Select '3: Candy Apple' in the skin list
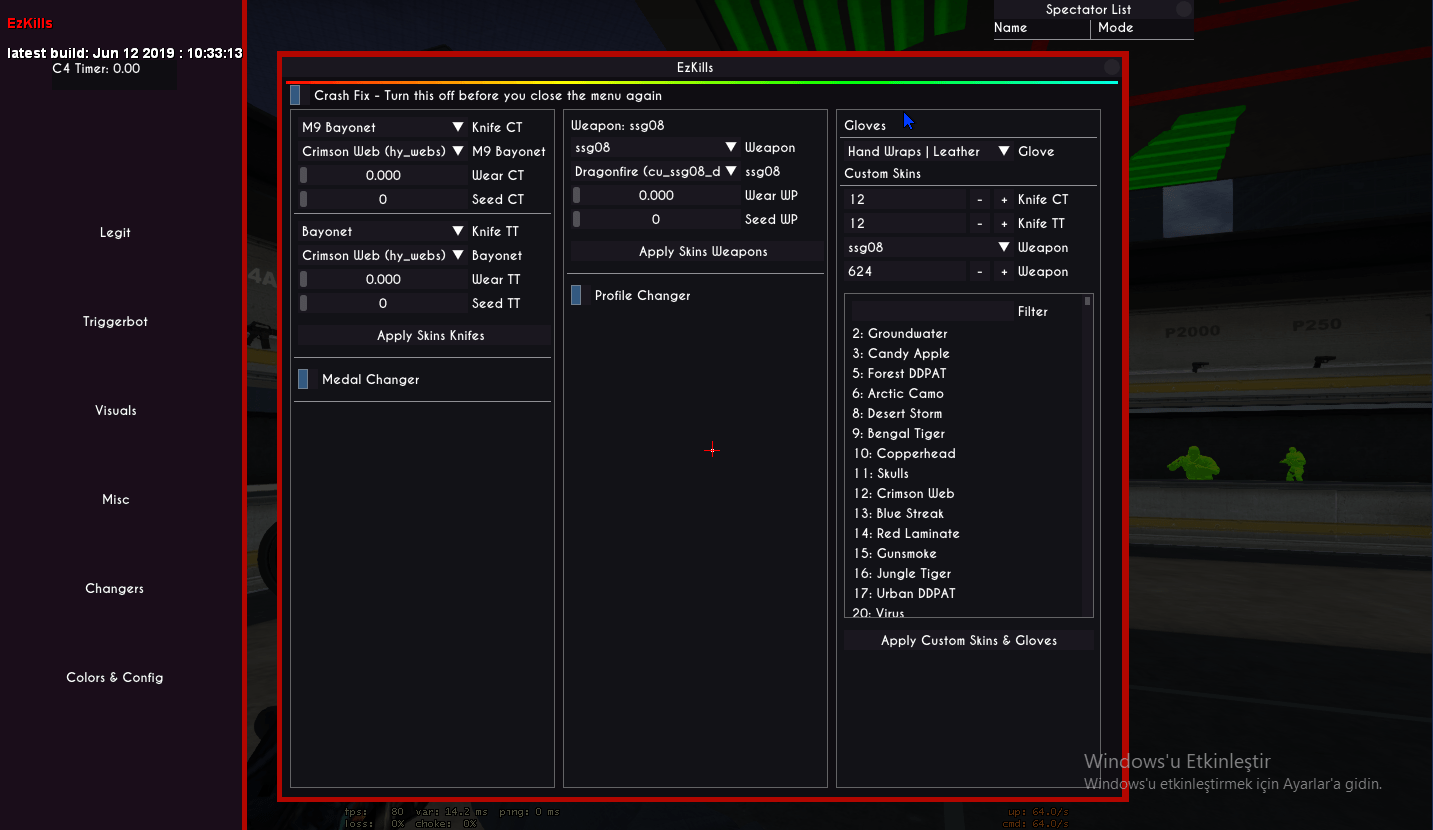 pyautogui.click(x=901, y=353)
